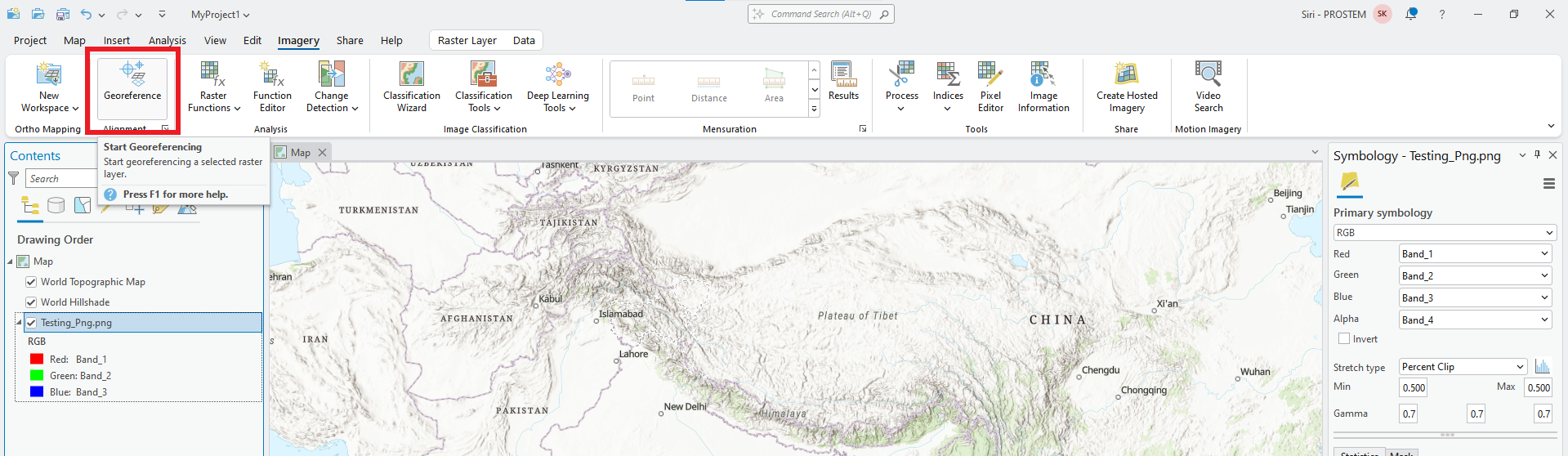Viewport: 1568px width, 456px height.
Task: Click the Blue Band_3 color swatch
Action: 36,391
